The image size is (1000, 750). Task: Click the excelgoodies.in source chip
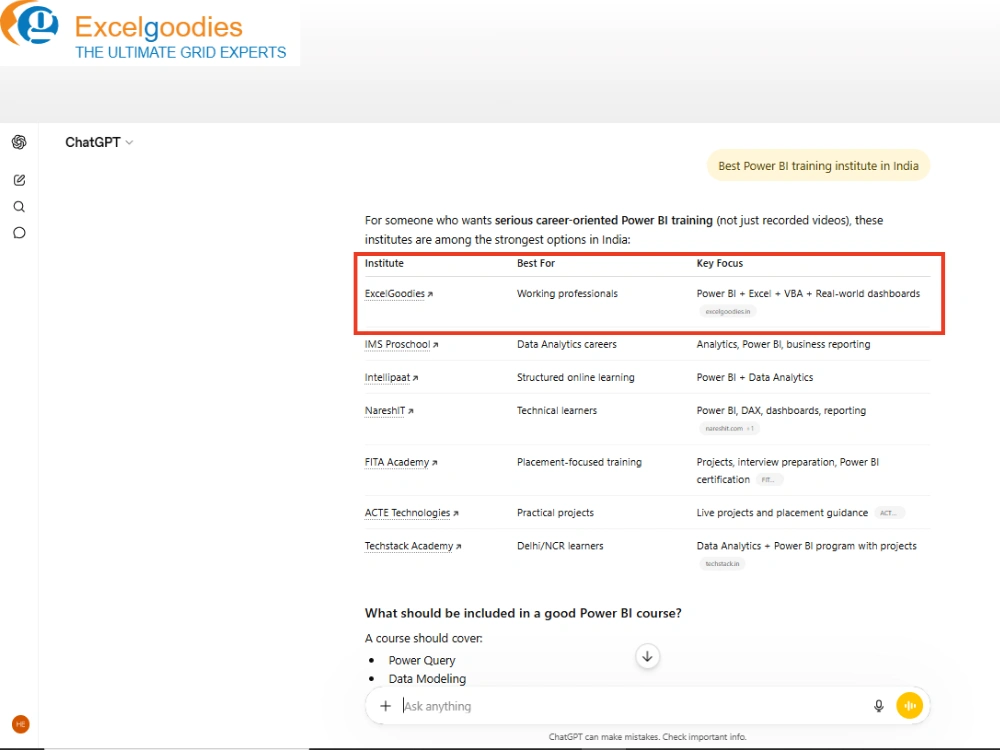tap(728, 311)
